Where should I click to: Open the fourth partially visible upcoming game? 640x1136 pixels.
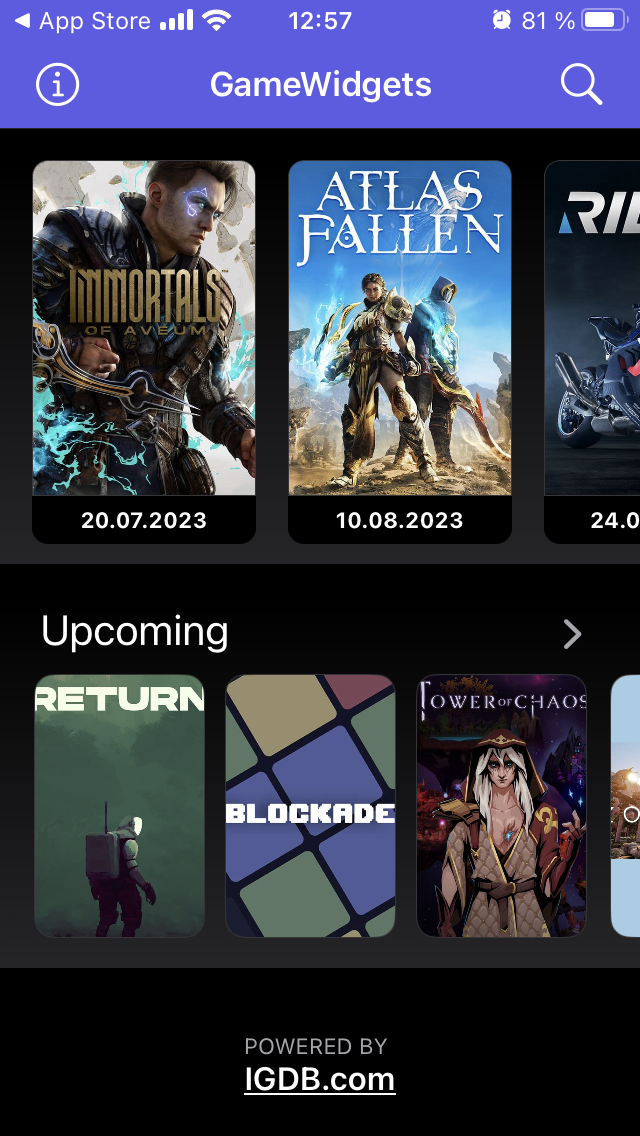click(x=626, y=806)
